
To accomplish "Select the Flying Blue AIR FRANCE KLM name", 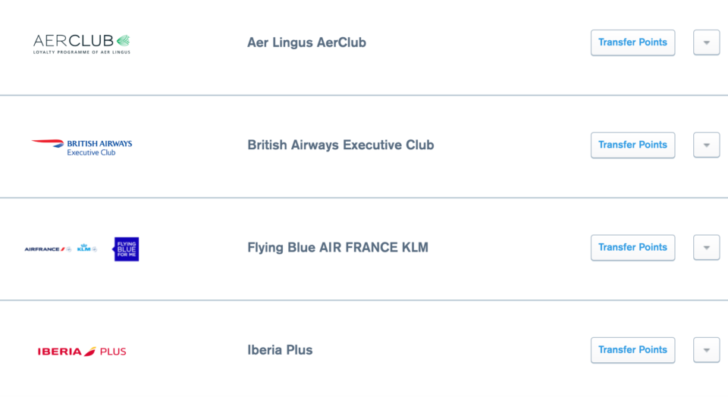I will click(338, 247).
